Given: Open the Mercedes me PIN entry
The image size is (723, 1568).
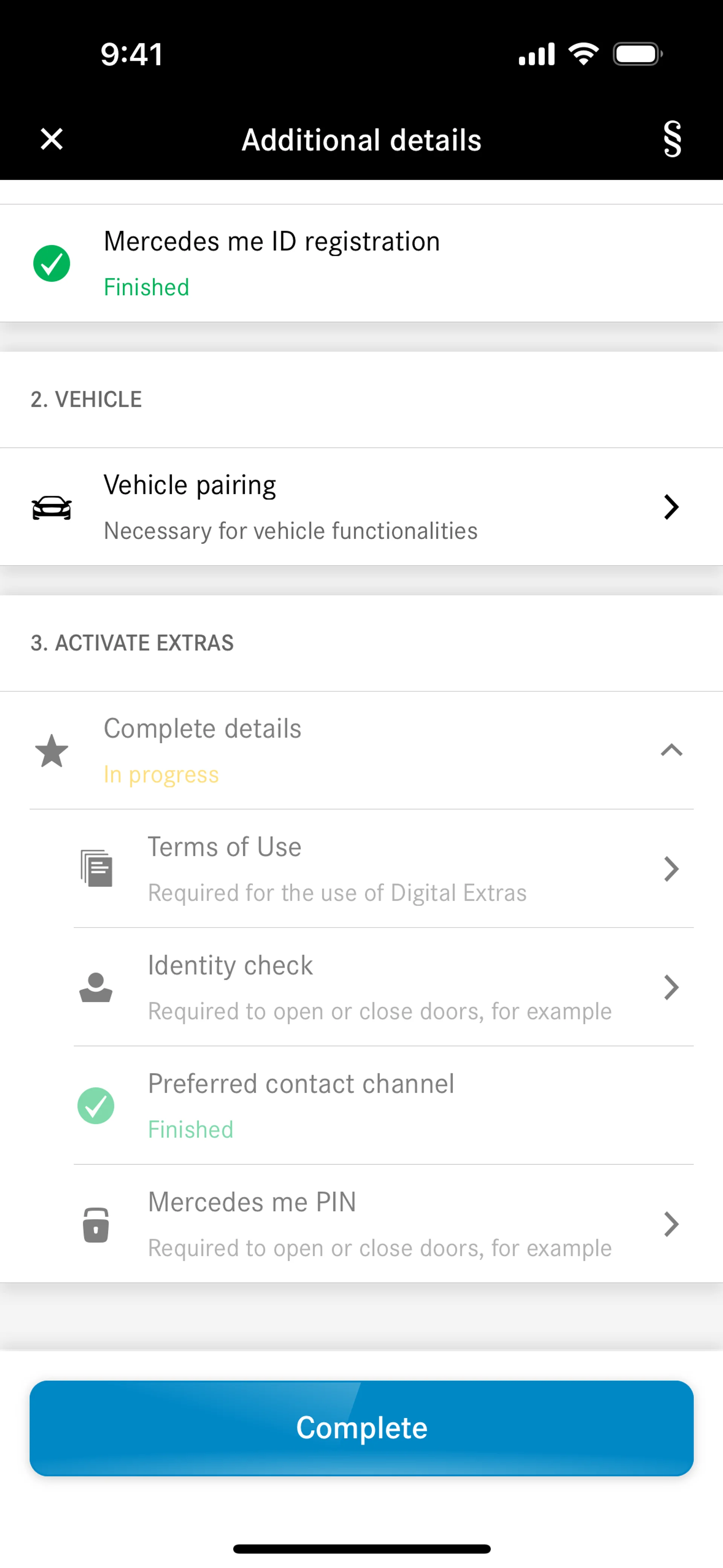Looking at the screenshot, I should (379, 1224).
